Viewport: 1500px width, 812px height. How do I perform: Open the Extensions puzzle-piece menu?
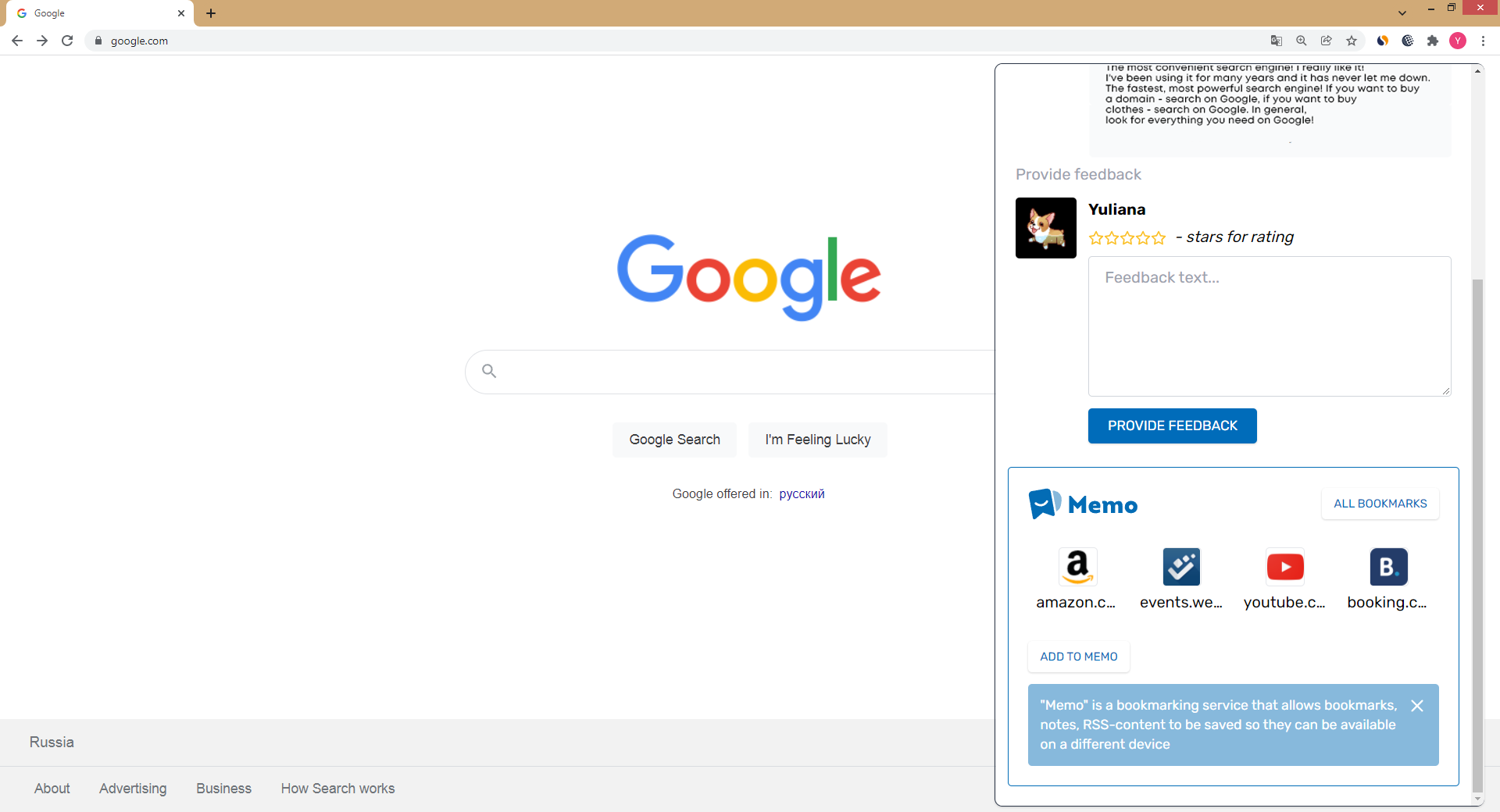pyautogui.click(x=1433, y=41)
